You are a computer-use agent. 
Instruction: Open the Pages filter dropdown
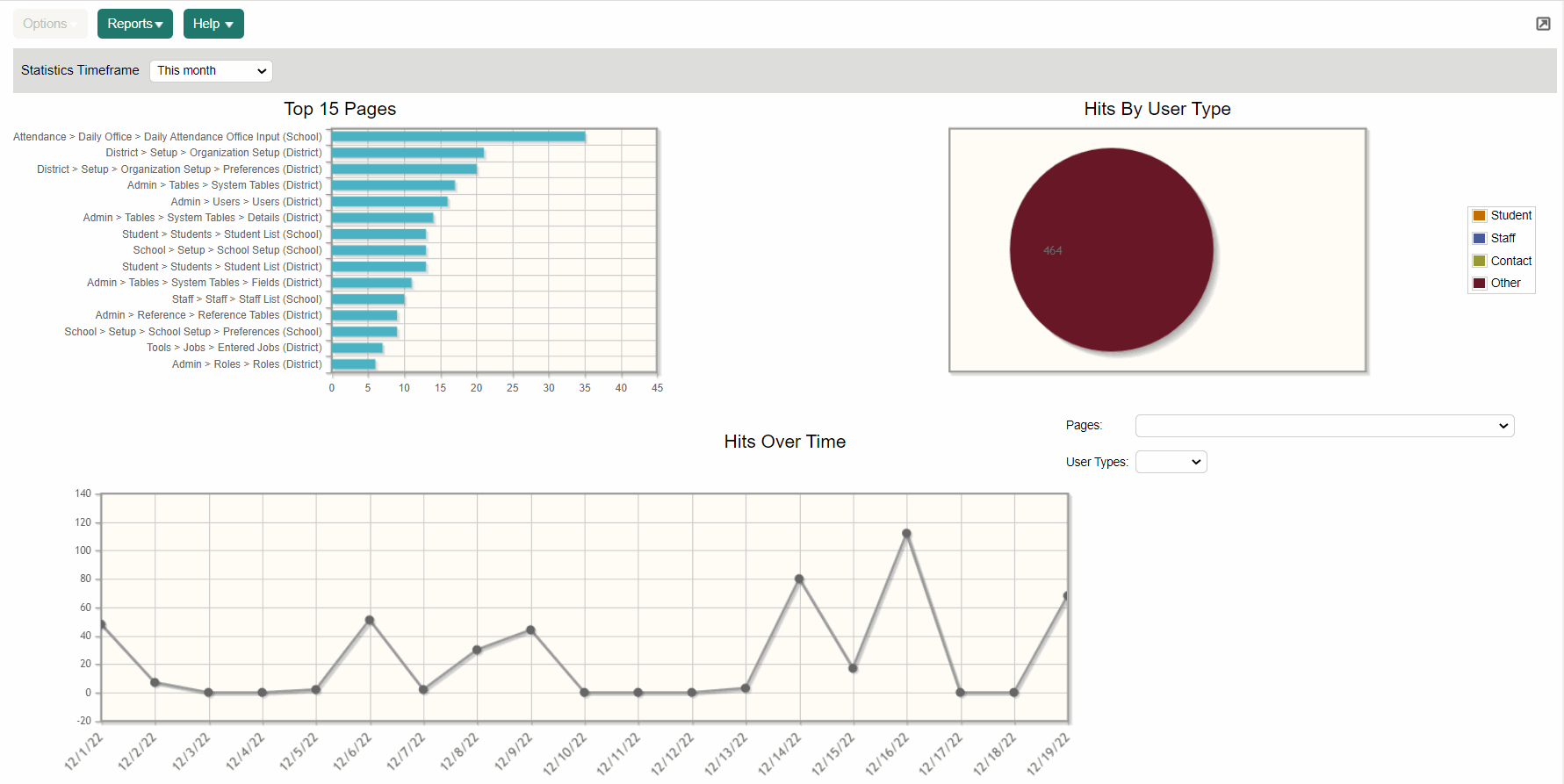(1324, 426)
